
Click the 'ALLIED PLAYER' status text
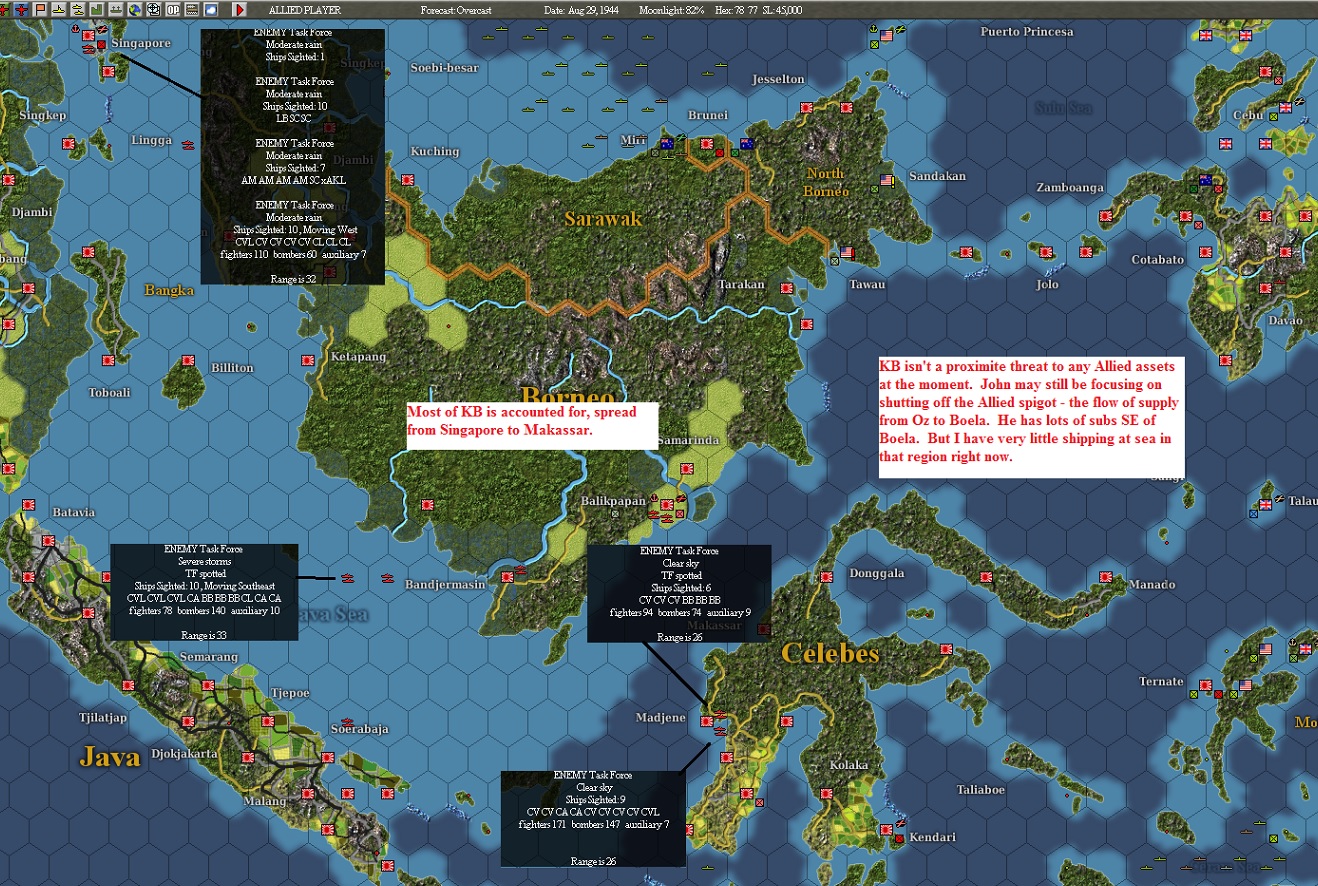coord(304,9)
